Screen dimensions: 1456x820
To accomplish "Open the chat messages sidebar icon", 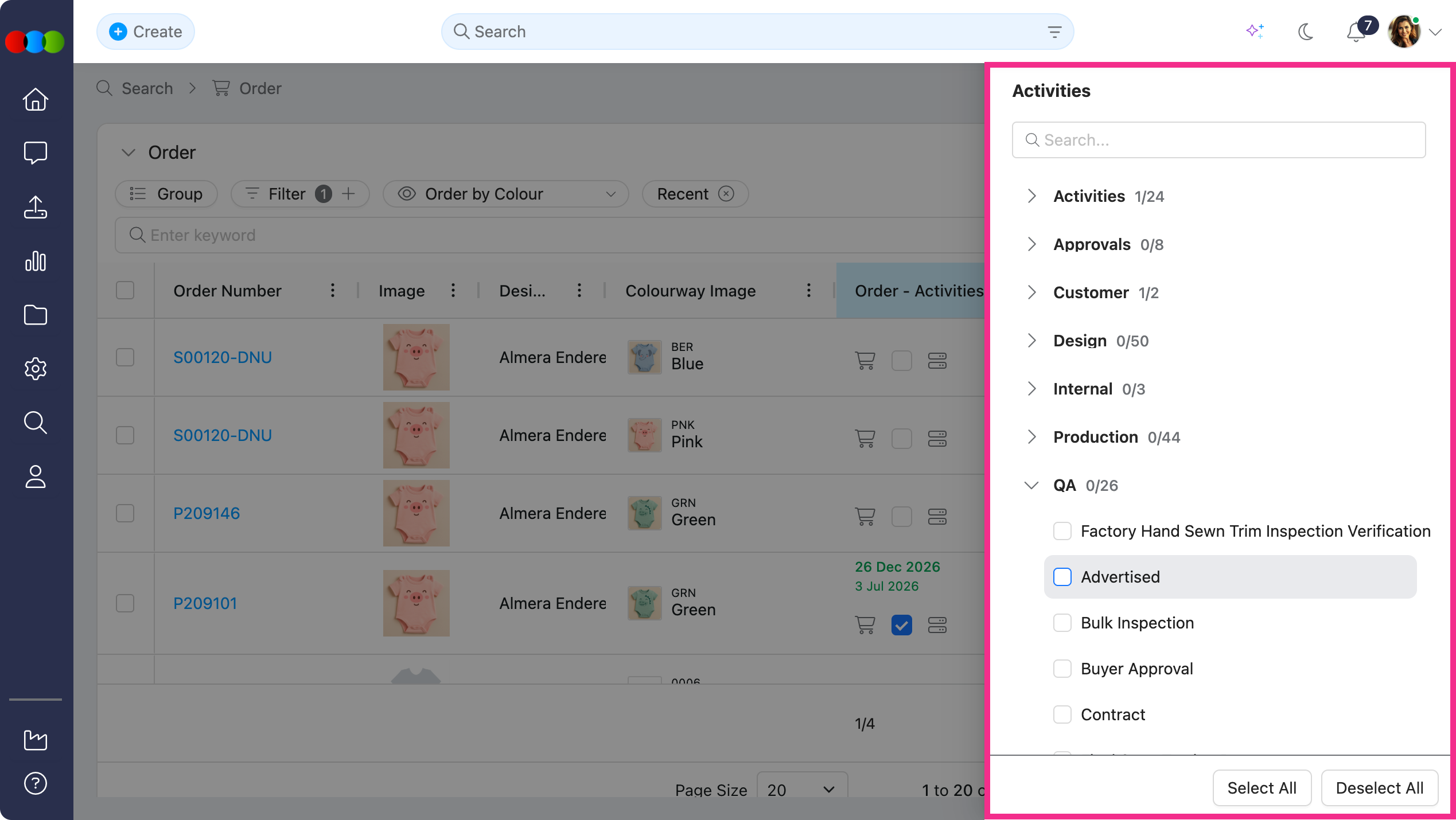I will tap(36, 153).
